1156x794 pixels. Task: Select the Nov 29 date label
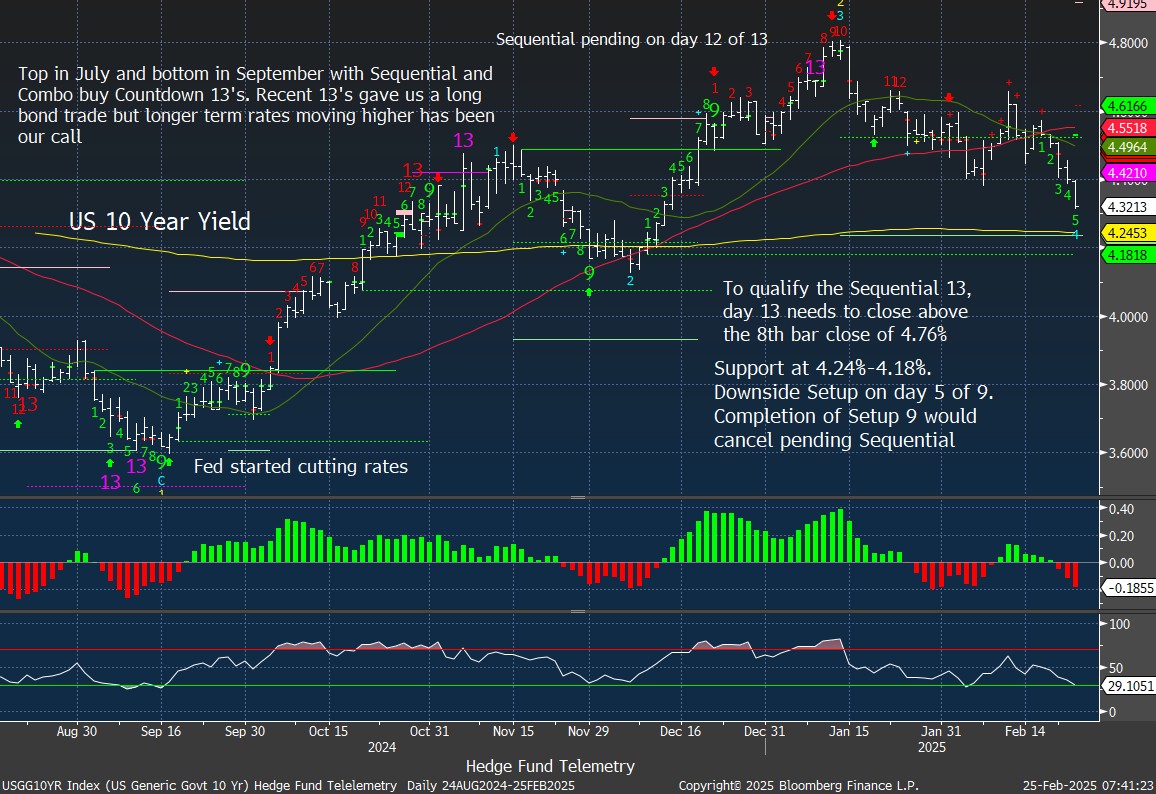(x=589, y=731)
